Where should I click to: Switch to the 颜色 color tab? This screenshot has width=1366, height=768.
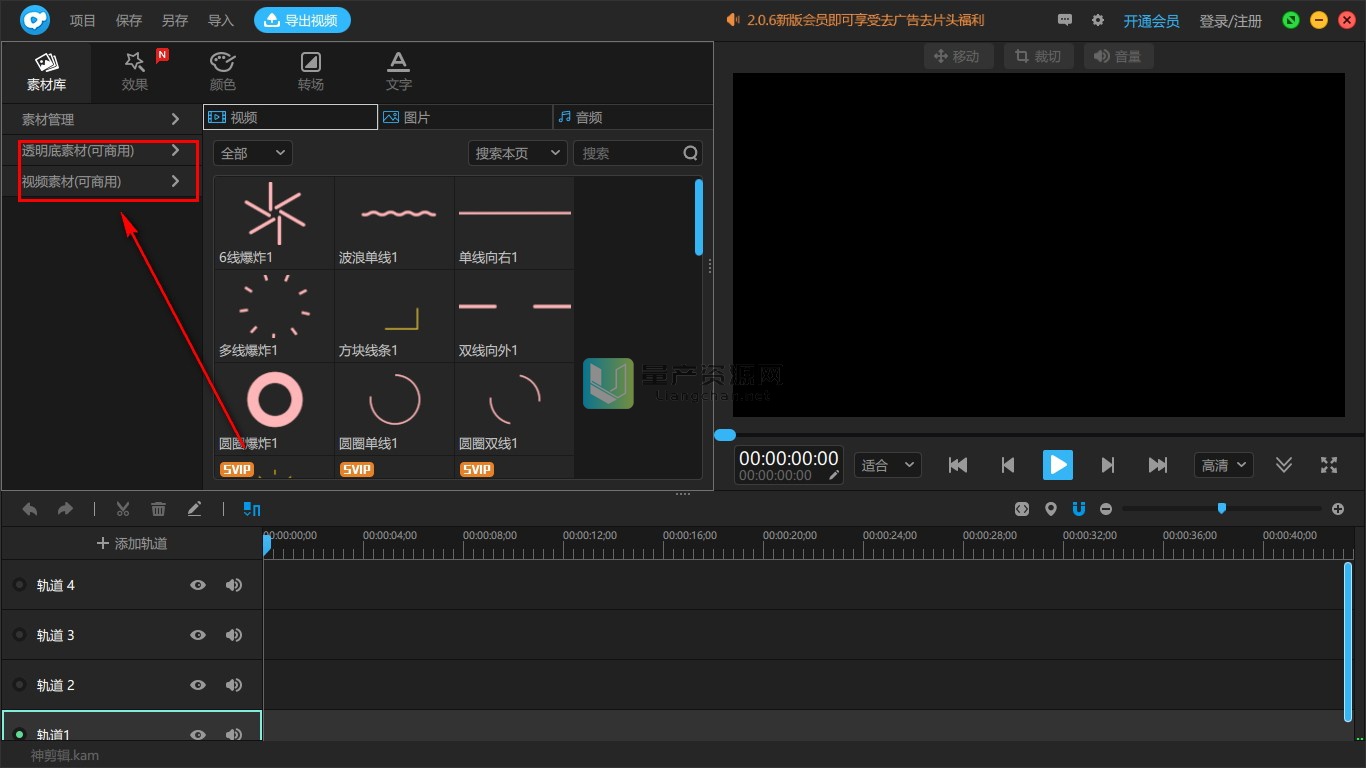tap(223, 72)
